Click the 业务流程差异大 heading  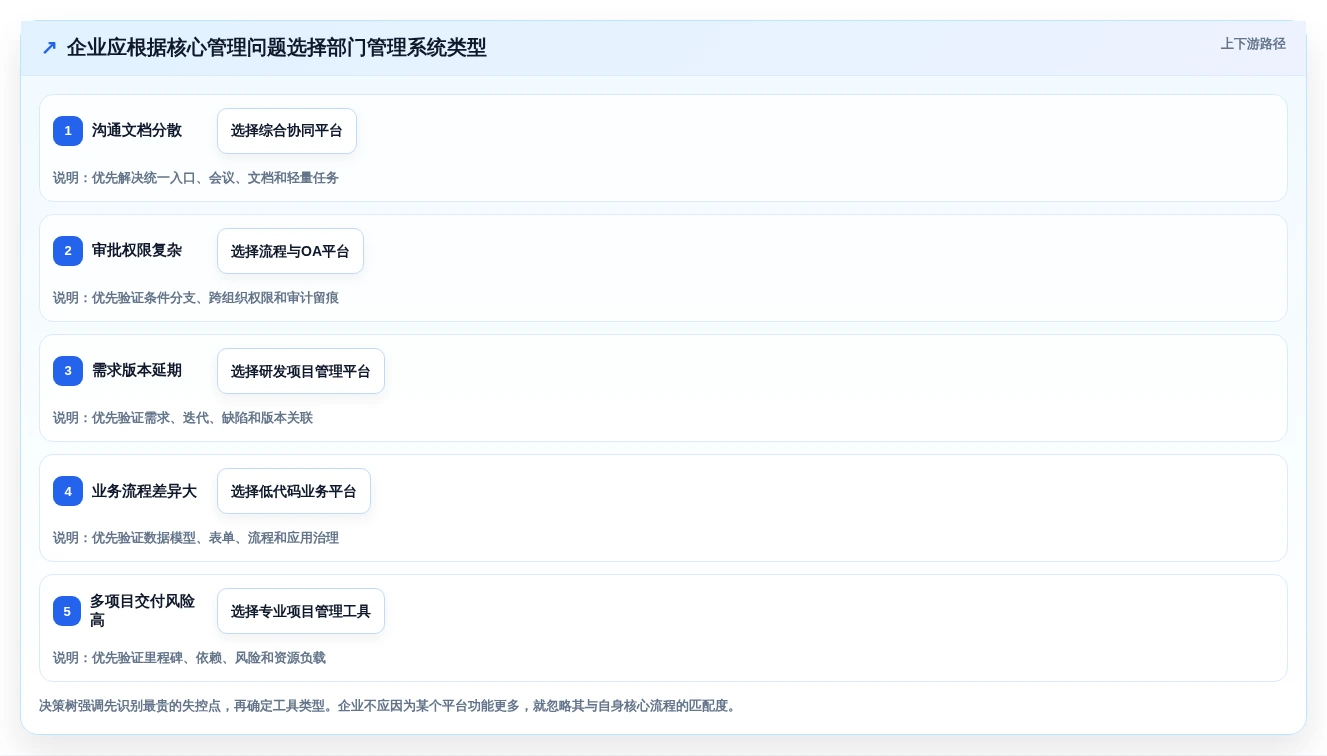tap(144, 491)
